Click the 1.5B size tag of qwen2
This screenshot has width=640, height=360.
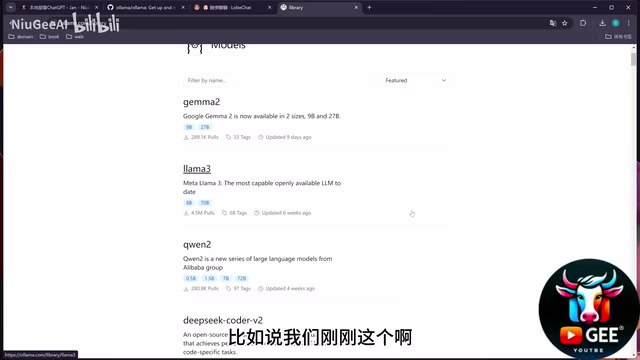(x=209, y=278)
